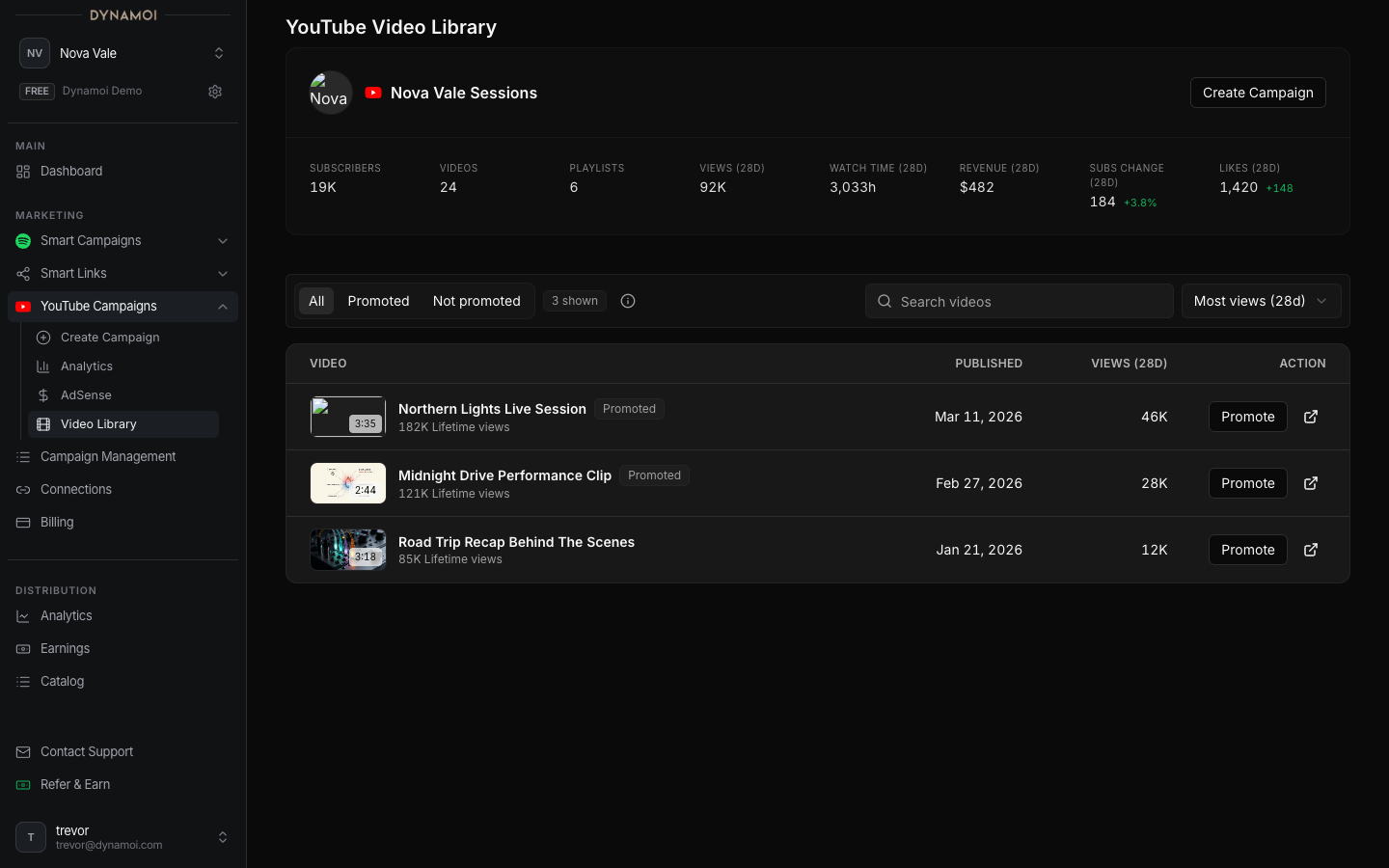Collapse the YouTube Campaigns section
Screen dimensions: 1389x868
pos(223,307)
